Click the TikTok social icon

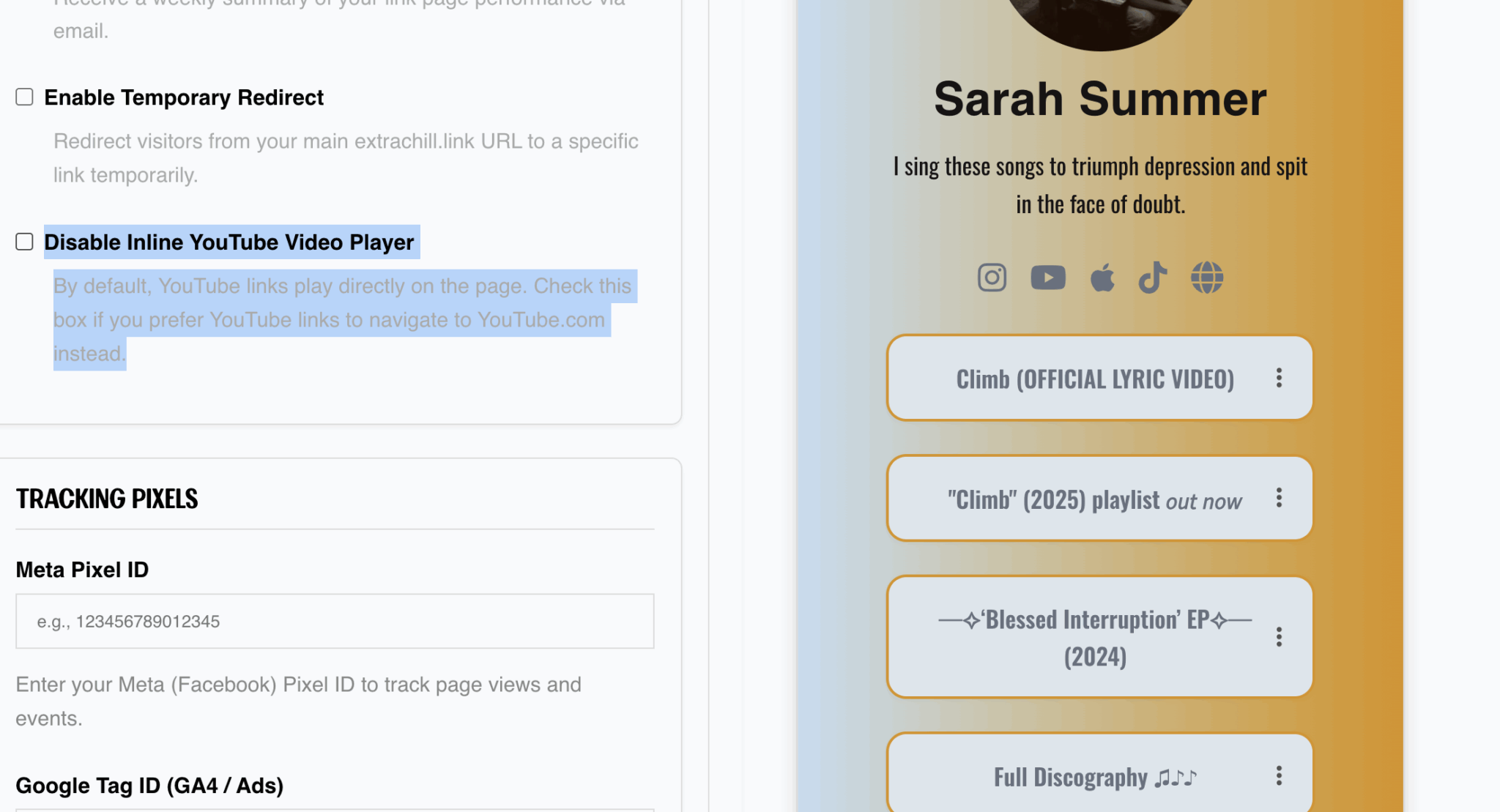pyautogui.click(x=1152, y=278)
